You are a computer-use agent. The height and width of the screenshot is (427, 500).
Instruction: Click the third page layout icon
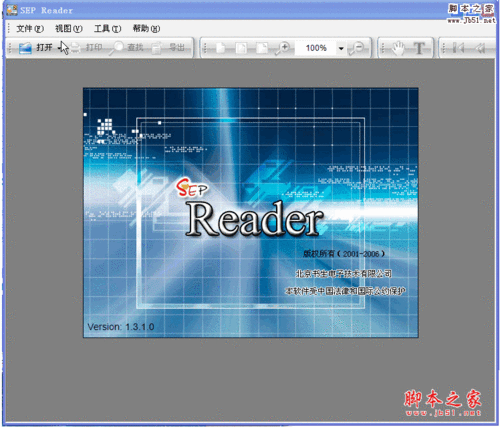(x=262, y=48)
